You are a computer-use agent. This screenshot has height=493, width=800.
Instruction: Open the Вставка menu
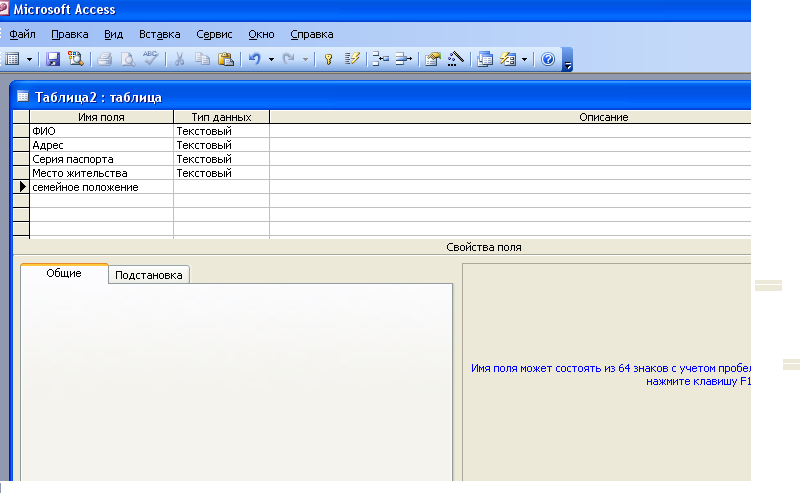160,34
